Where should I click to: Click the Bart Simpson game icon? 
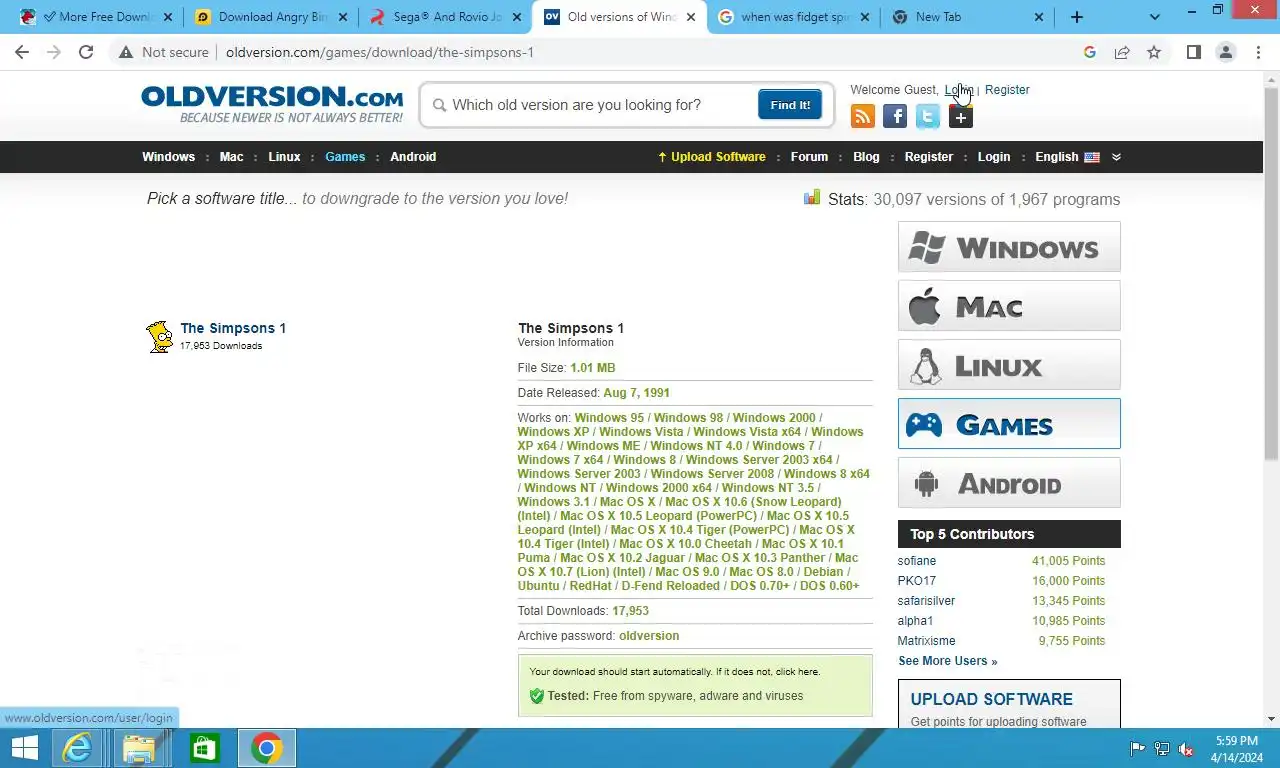click(x=160, y=337)
